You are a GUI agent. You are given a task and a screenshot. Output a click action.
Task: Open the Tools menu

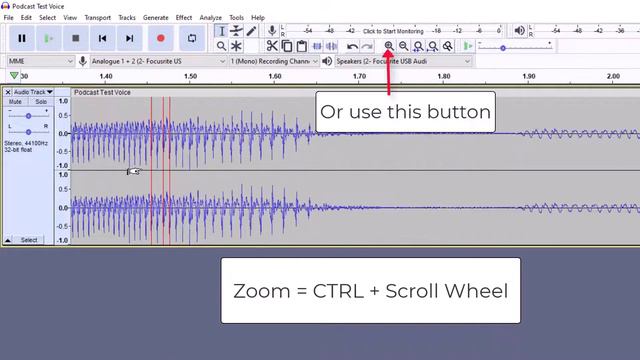coord(236,18)
